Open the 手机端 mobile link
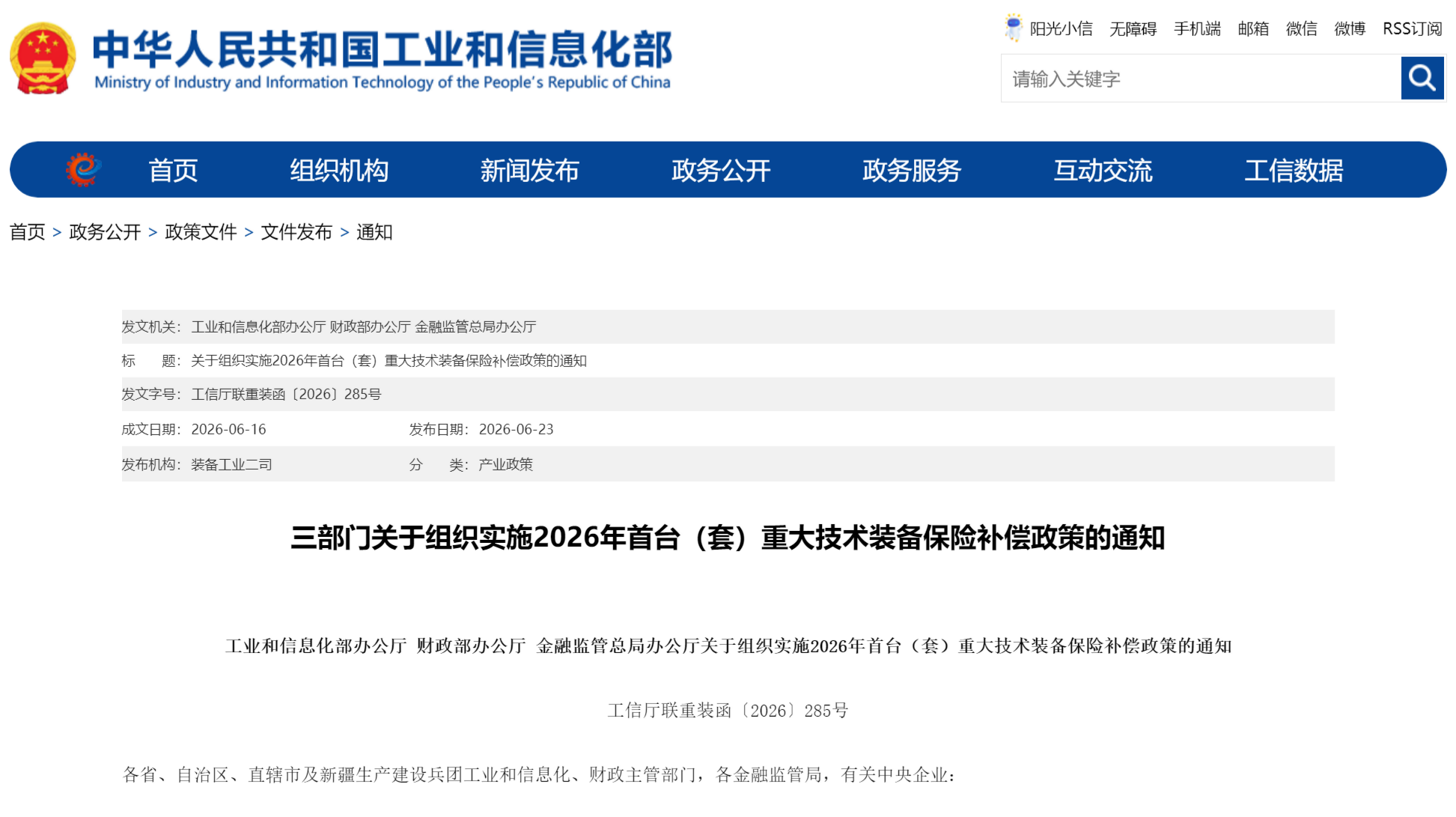The image size is (1456, 817). 1197,28
